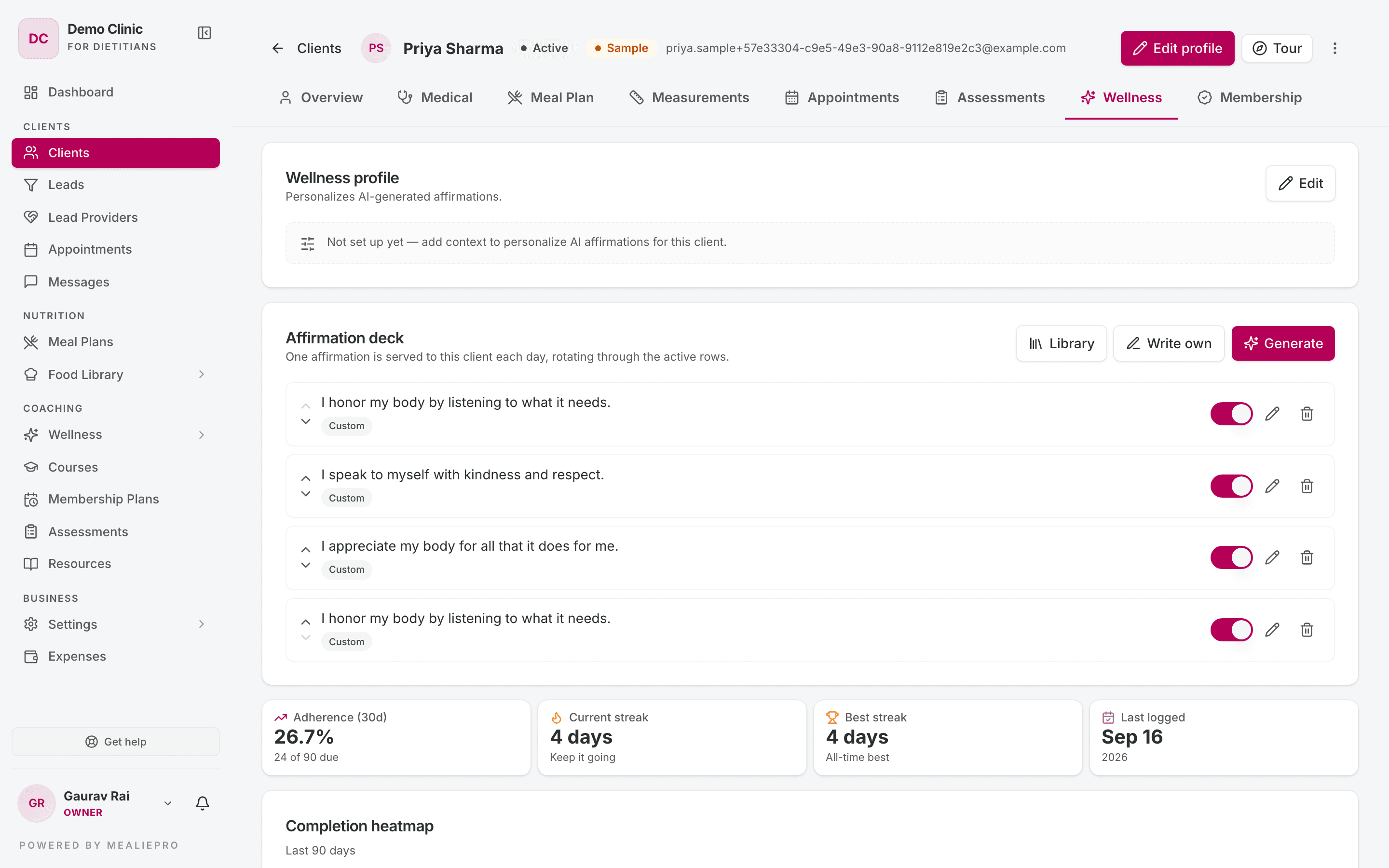Screen dimensions: 1389x868
Task: Delete the first honor my body affirmation
Action: [x=1307, y=414]
